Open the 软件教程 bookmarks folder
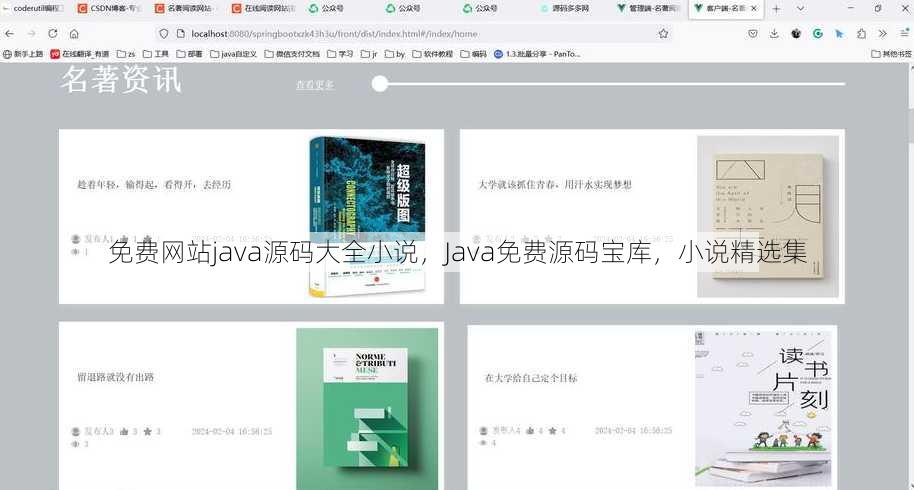914x490 pixels. [x=433, y=54]
